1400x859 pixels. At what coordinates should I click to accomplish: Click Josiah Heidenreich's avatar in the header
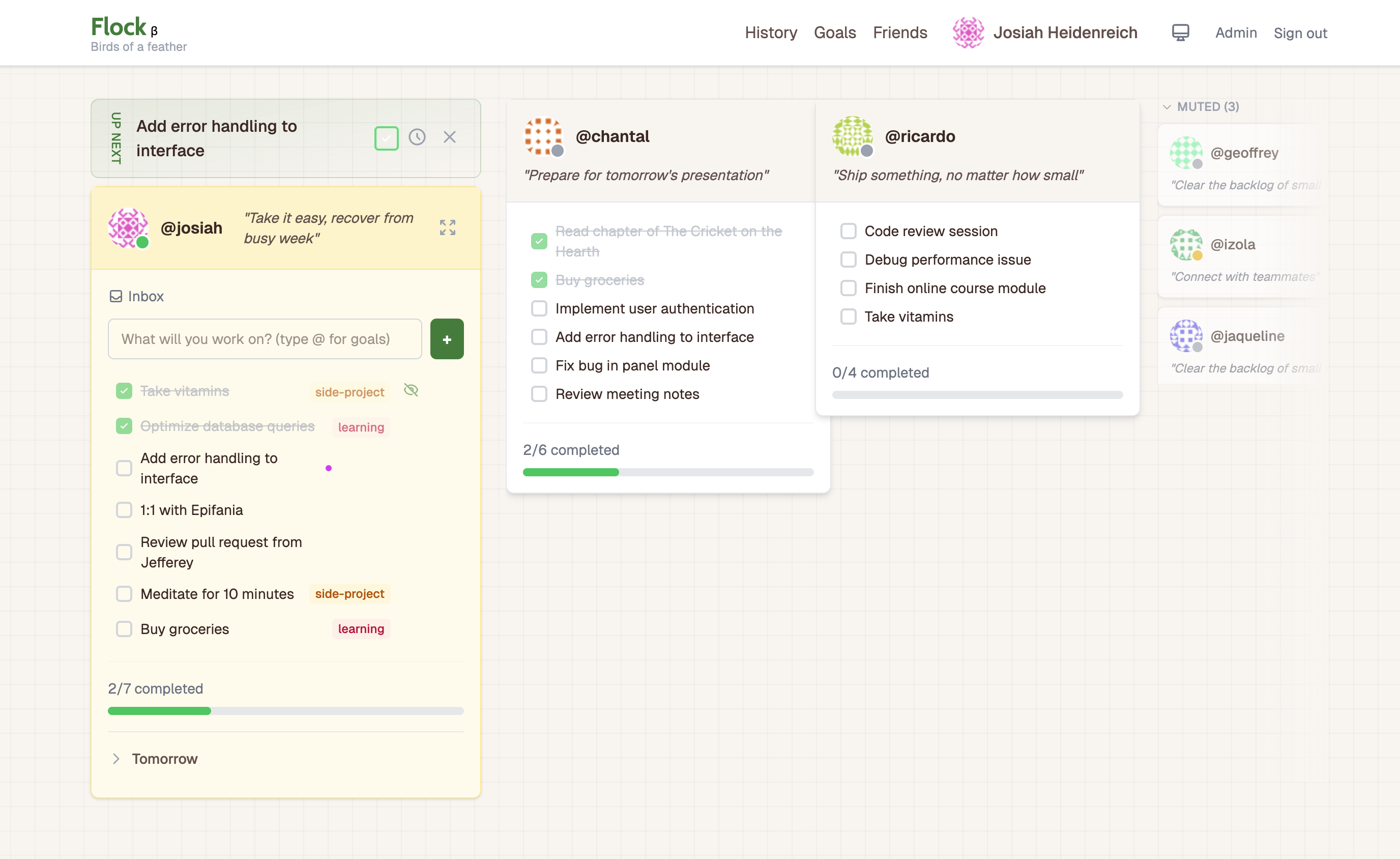(968, 33)
